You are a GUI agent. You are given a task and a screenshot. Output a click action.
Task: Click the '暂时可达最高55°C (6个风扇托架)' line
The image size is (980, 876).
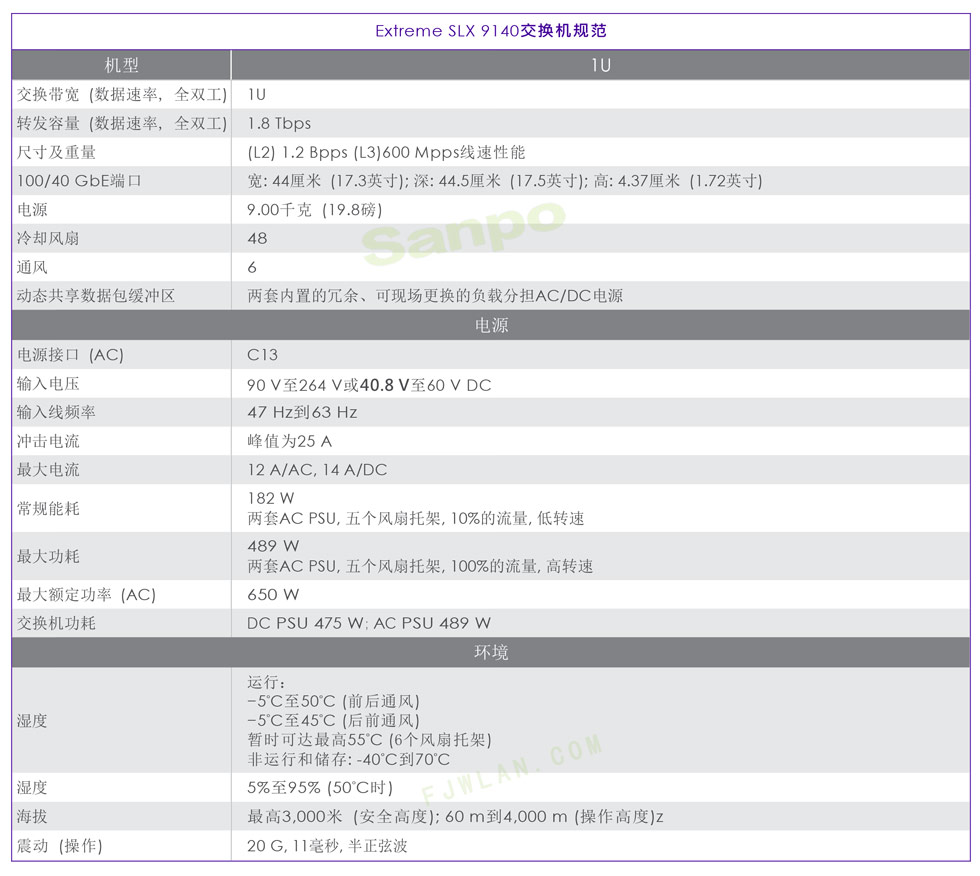coord(369,740)
